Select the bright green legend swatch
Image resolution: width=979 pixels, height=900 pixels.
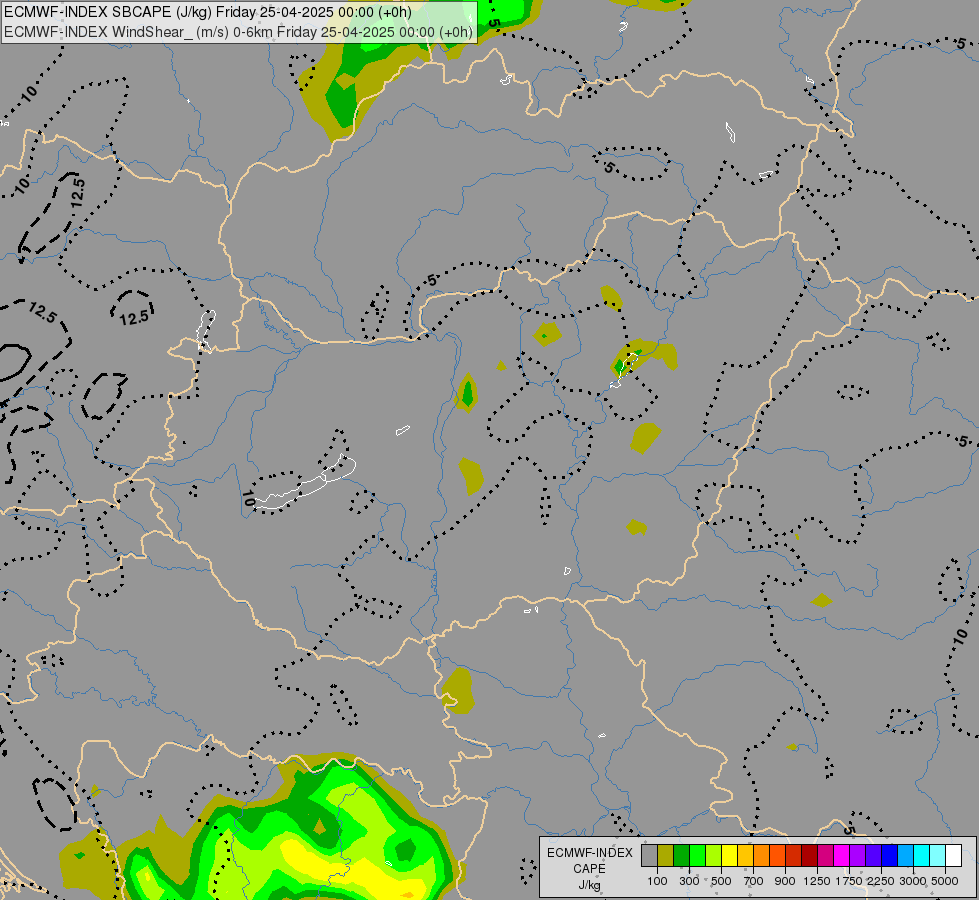click(697, 855)
